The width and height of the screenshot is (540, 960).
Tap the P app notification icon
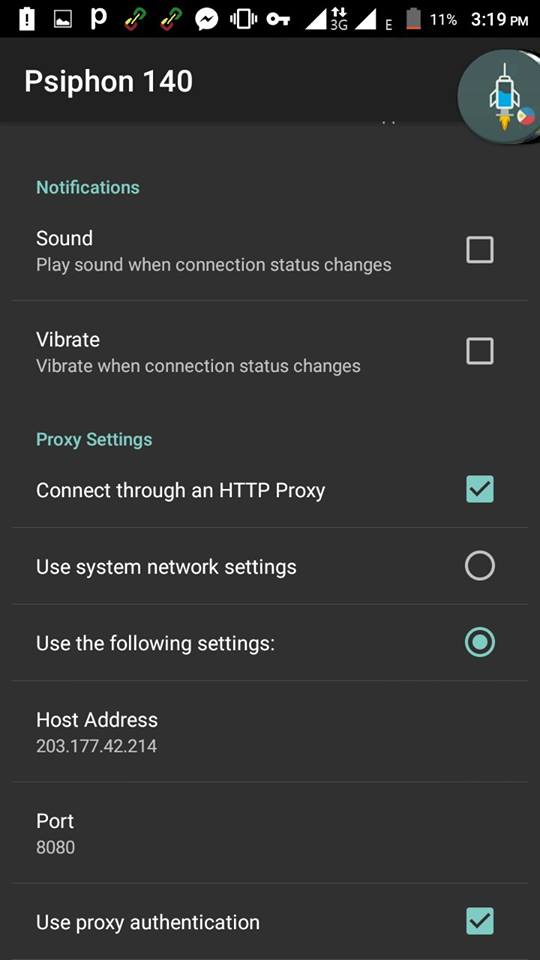[98, 19]
